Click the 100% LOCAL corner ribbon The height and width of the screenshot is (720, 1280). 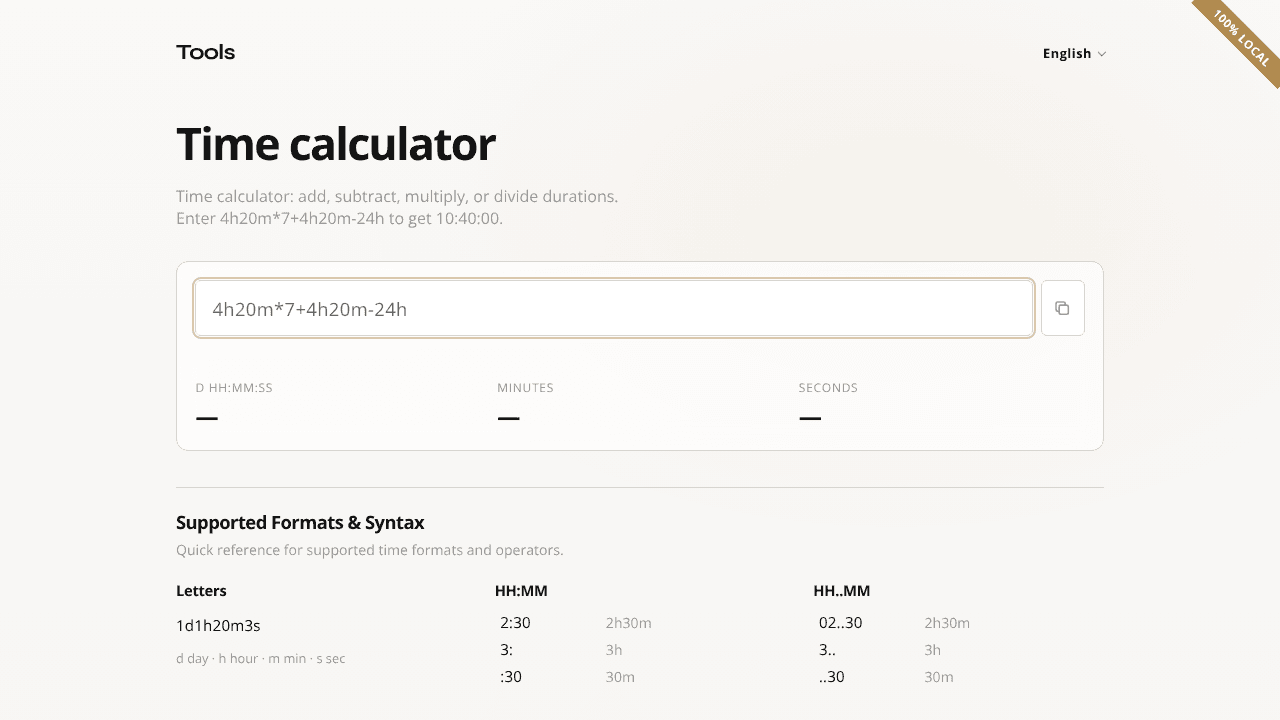tap(1240, 39)
